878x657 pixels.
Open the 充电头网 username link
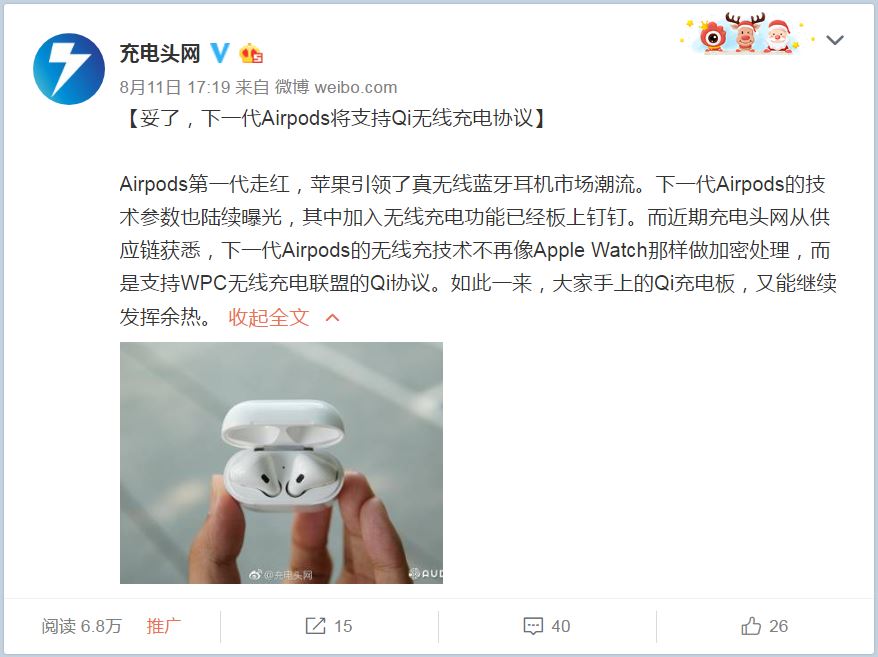pyautogui.click(x=160, y=54)
